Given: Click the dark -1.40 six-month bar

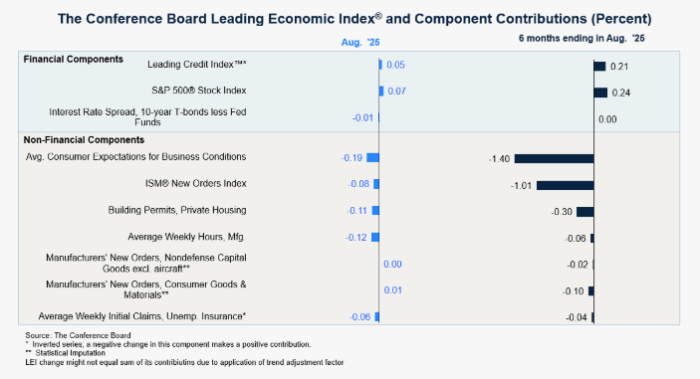Looking at the screenshot, I should 554,158.
